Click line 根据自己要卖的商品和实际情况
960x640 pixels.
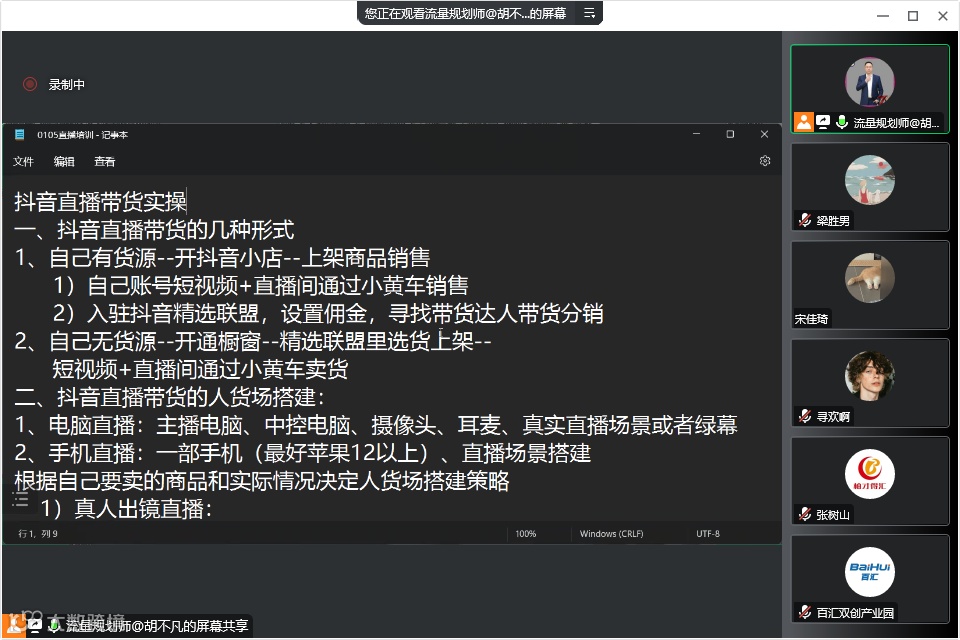pos(262,481)
